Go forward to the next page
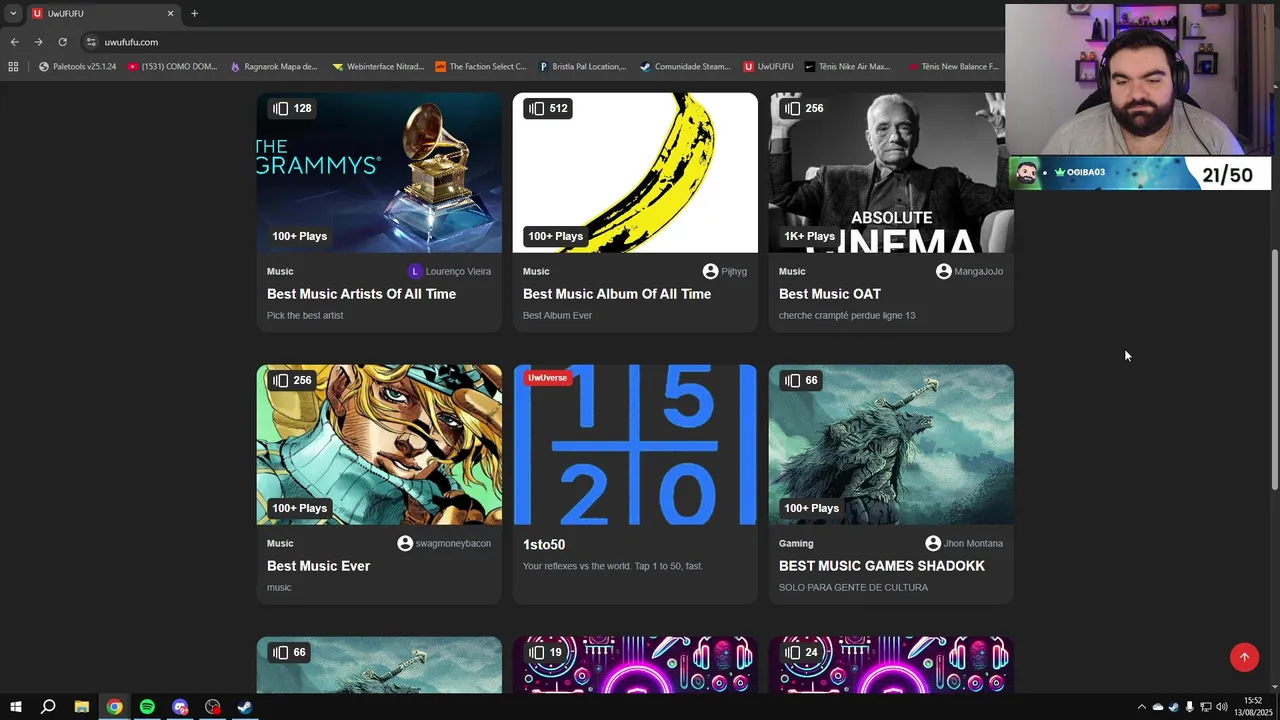 [38, 42]
